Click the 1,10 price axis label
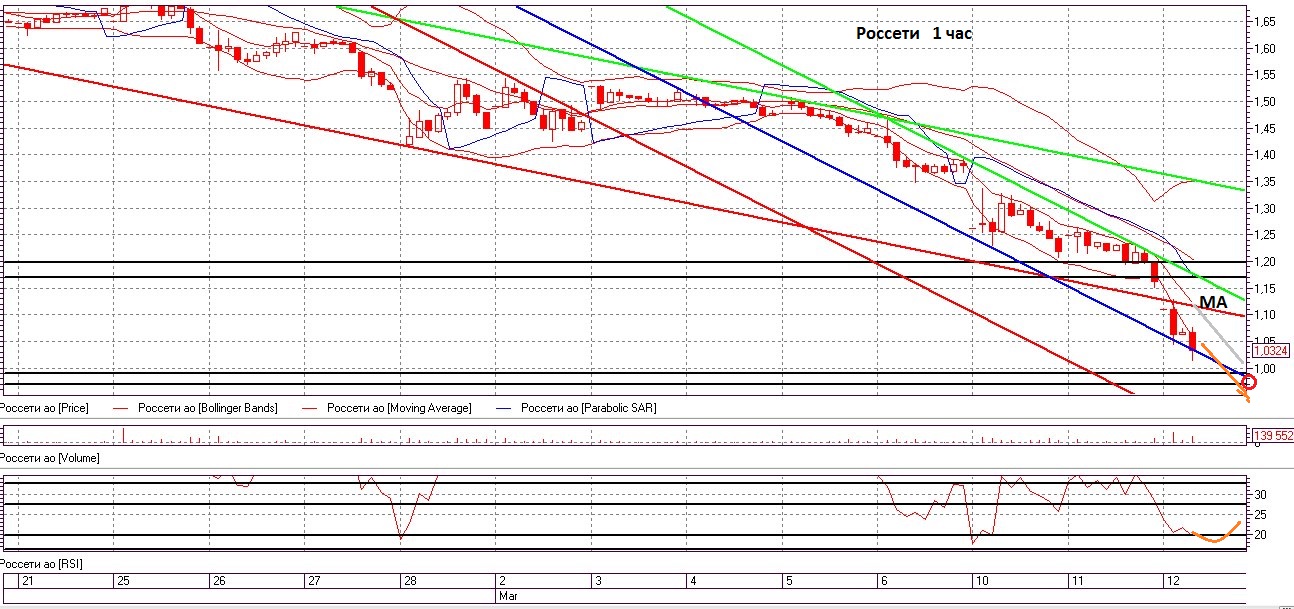Image resolution: width=1294 pixels, height=609 pixels. coord(1263,315)
